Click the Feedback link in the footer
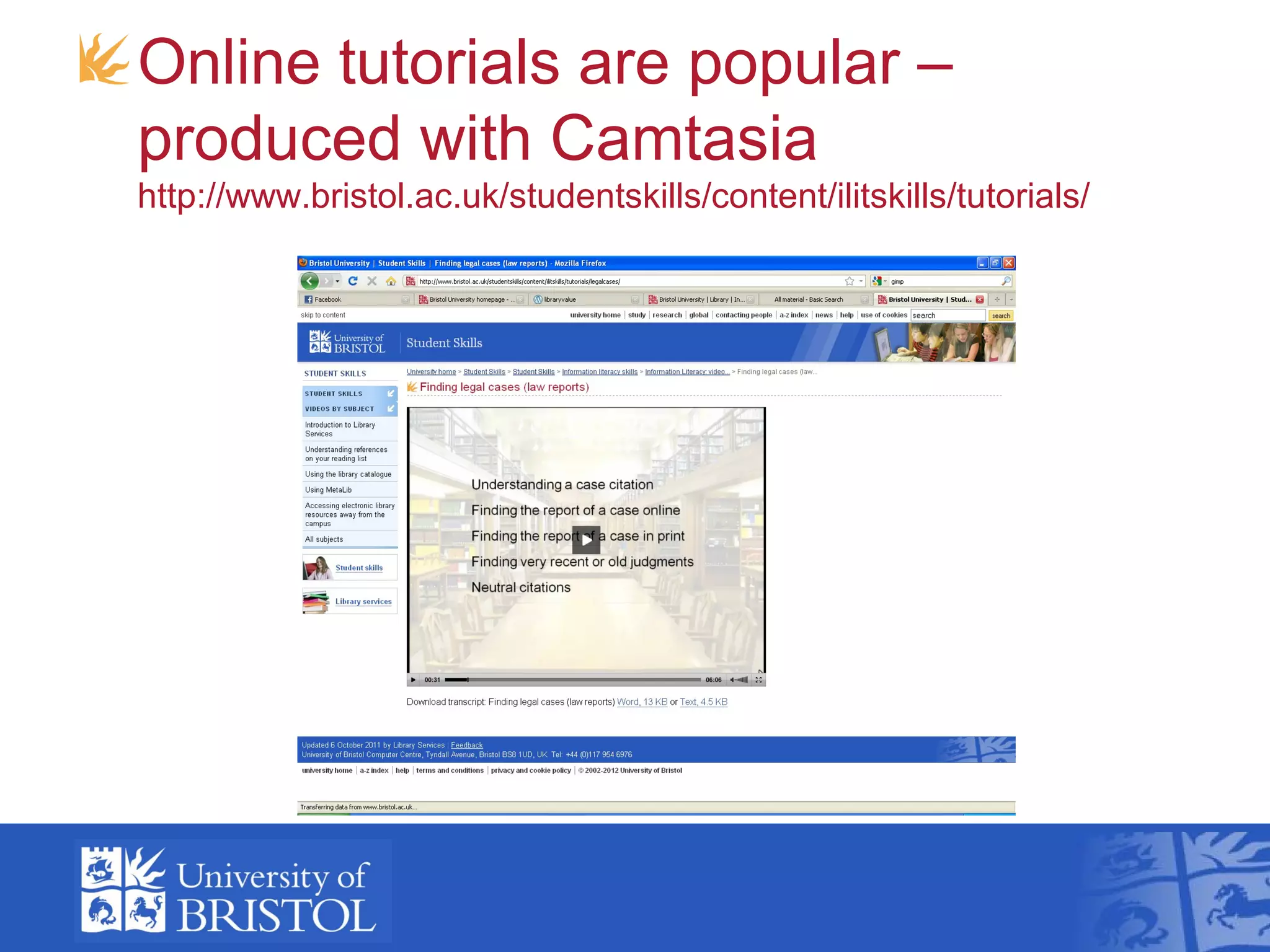Screen dimensions: 1270x952 click(x=466, y=745)
